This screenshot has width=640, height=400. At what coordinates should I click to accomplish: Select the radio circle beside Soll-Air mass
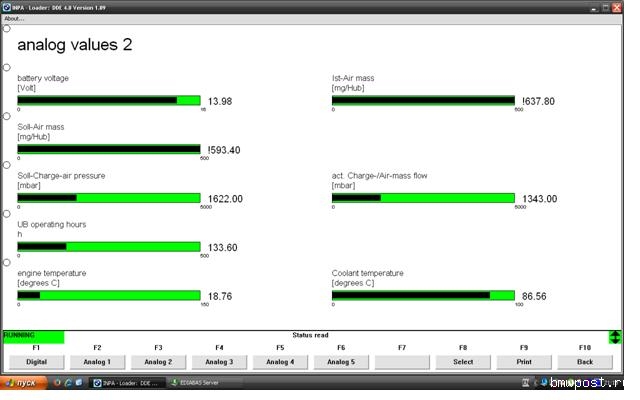coord(7,116)
